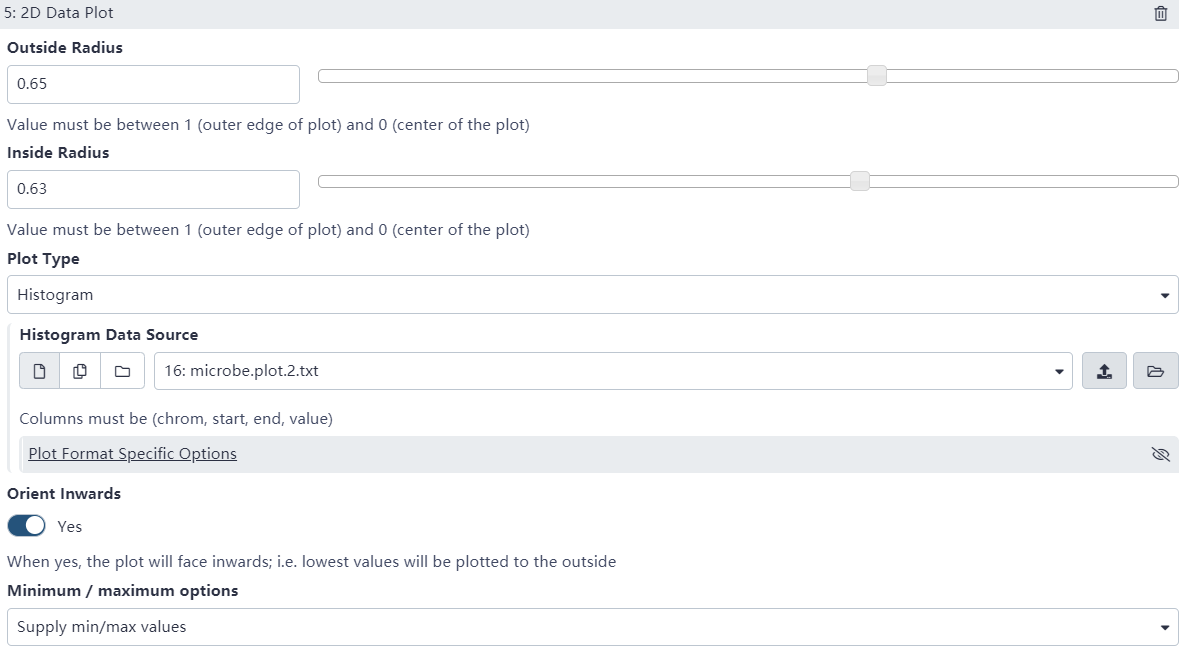Click the Yes label beside Orient Inwards
The height and width of the screenshot is (650, 1188).
pos(70,526)
